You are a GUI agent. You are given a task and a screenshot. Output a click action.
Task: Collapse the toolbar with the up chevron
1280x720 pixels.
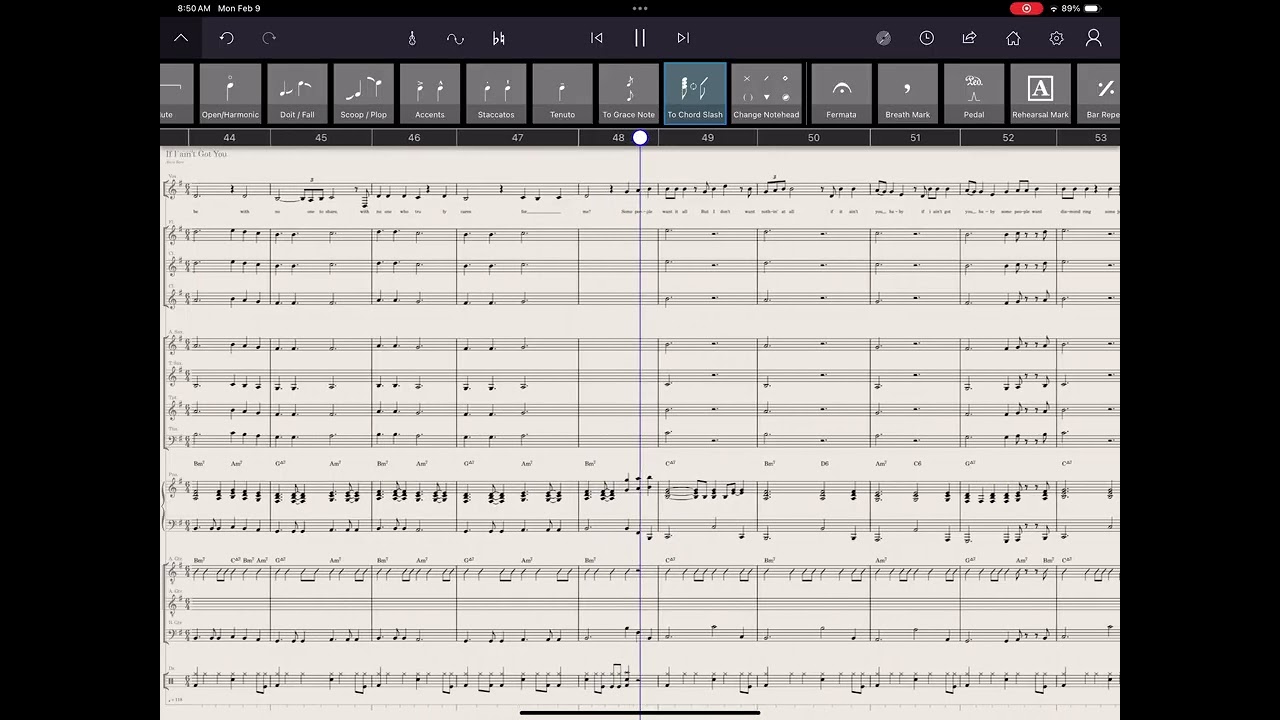(181, 38)
